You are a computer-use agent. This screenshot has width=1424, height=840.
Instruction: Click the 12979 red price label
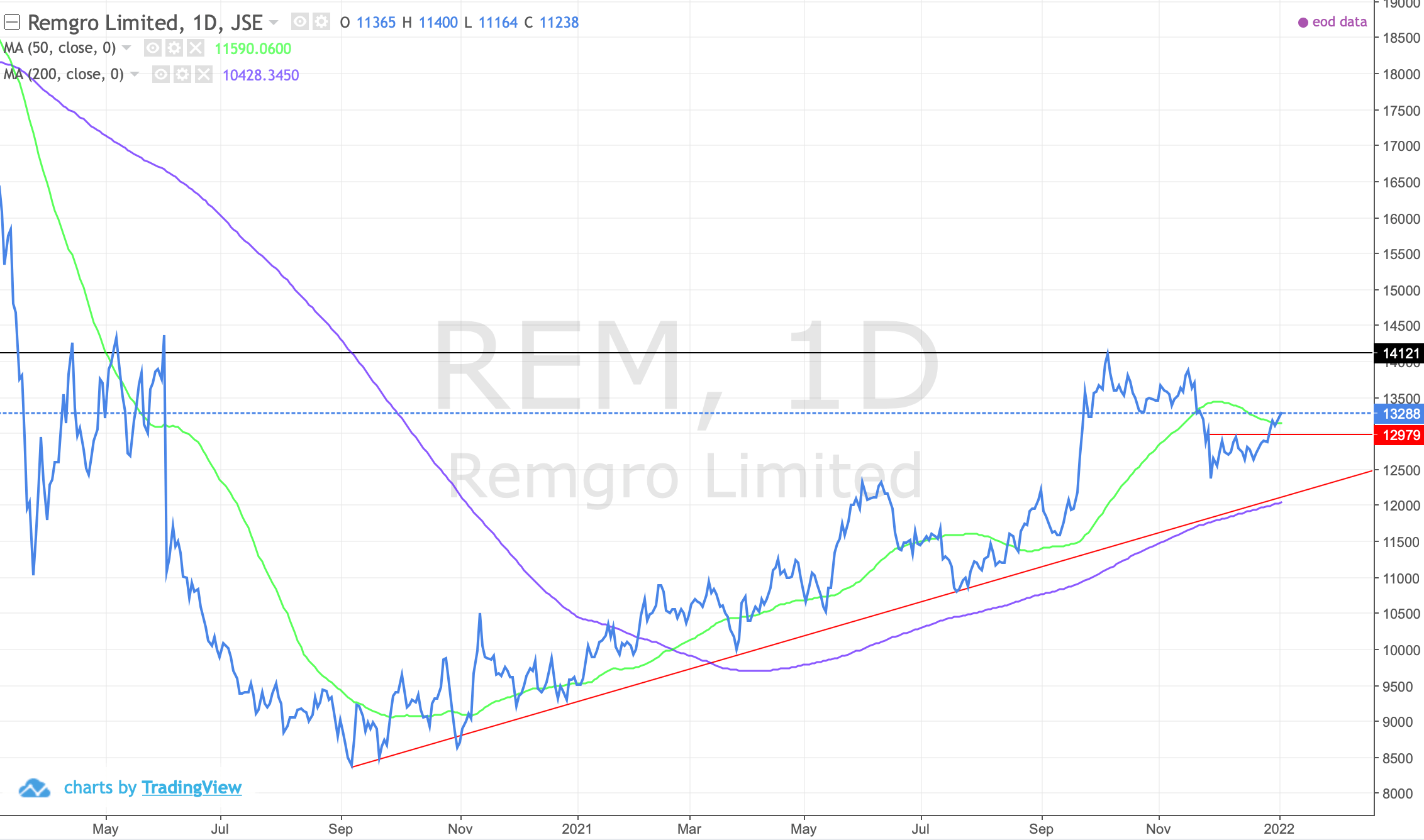coord(1399,435)
